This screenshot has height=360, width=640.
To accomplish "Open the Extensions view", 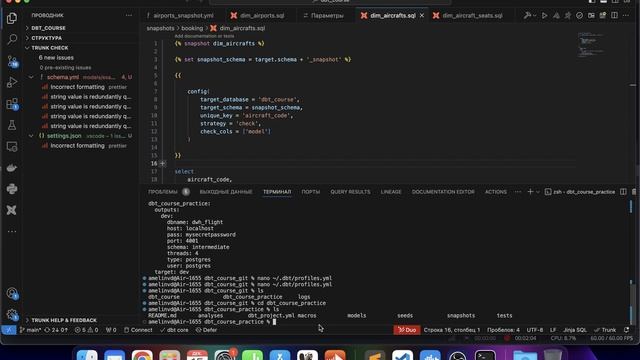I will click(x=12, y=104).
